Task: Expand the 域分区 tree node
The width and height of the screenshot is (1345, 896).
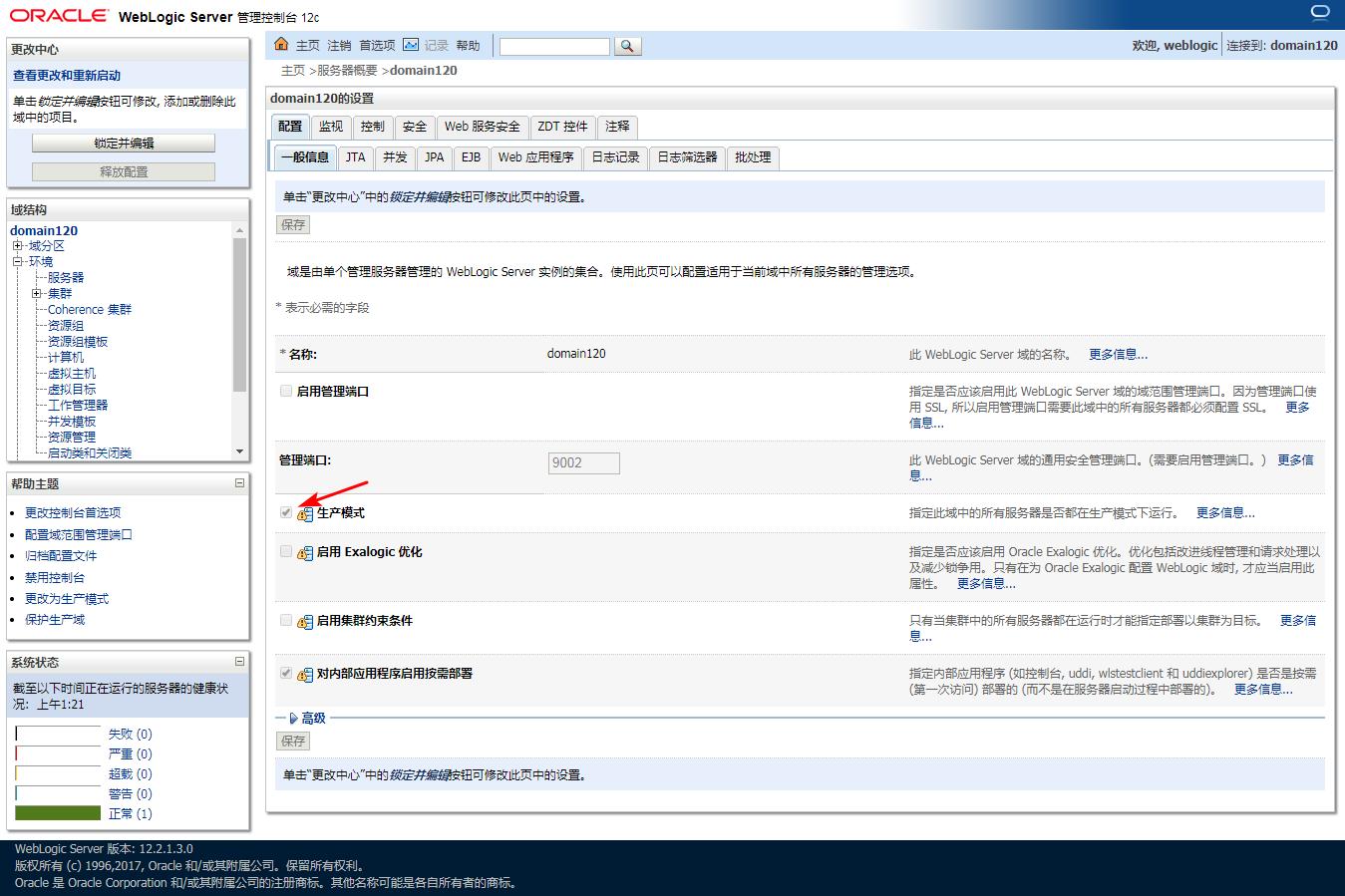Action: tap(17, 245)
